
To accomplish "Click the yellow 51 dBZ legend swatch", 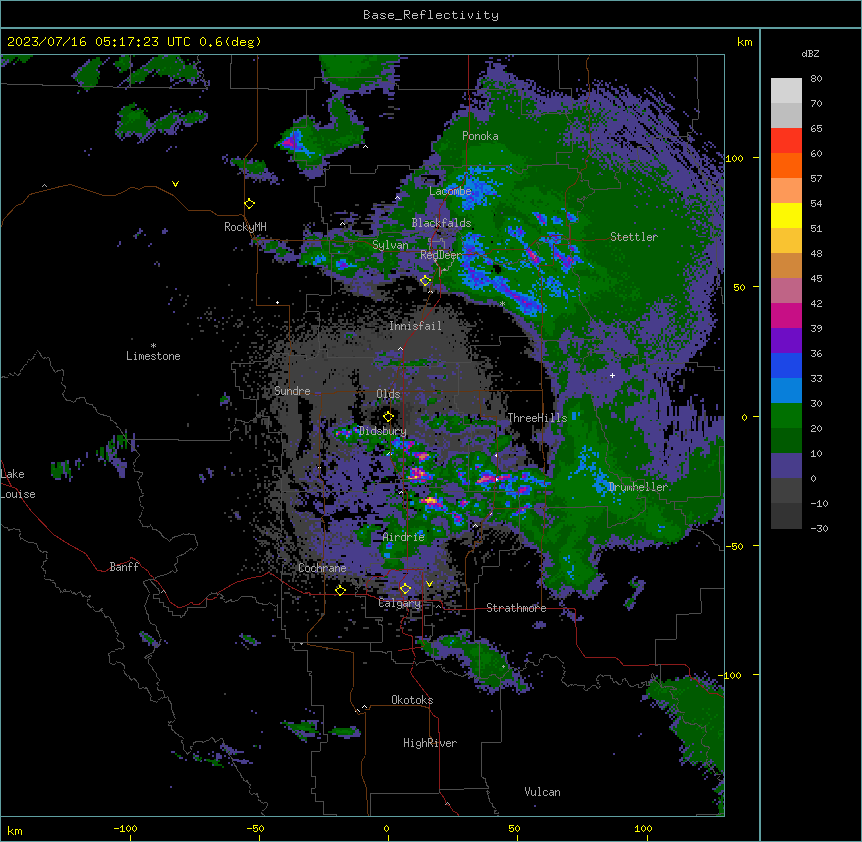I will tap(786, 215).
